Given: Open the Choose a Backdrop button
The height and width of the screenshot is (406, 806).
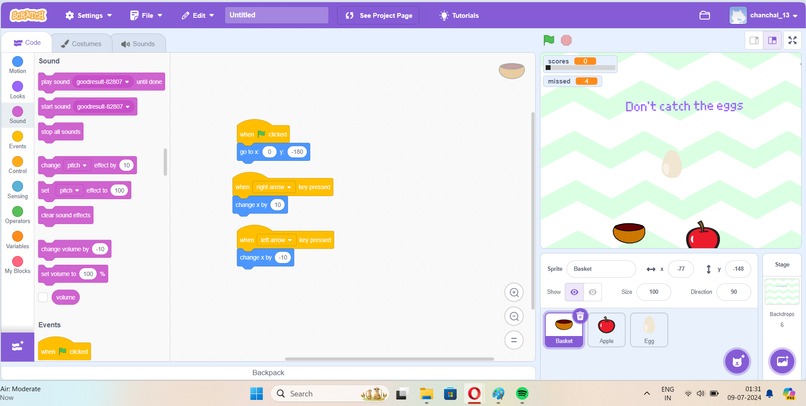Looking at the screenshot, I should point(782,361).
